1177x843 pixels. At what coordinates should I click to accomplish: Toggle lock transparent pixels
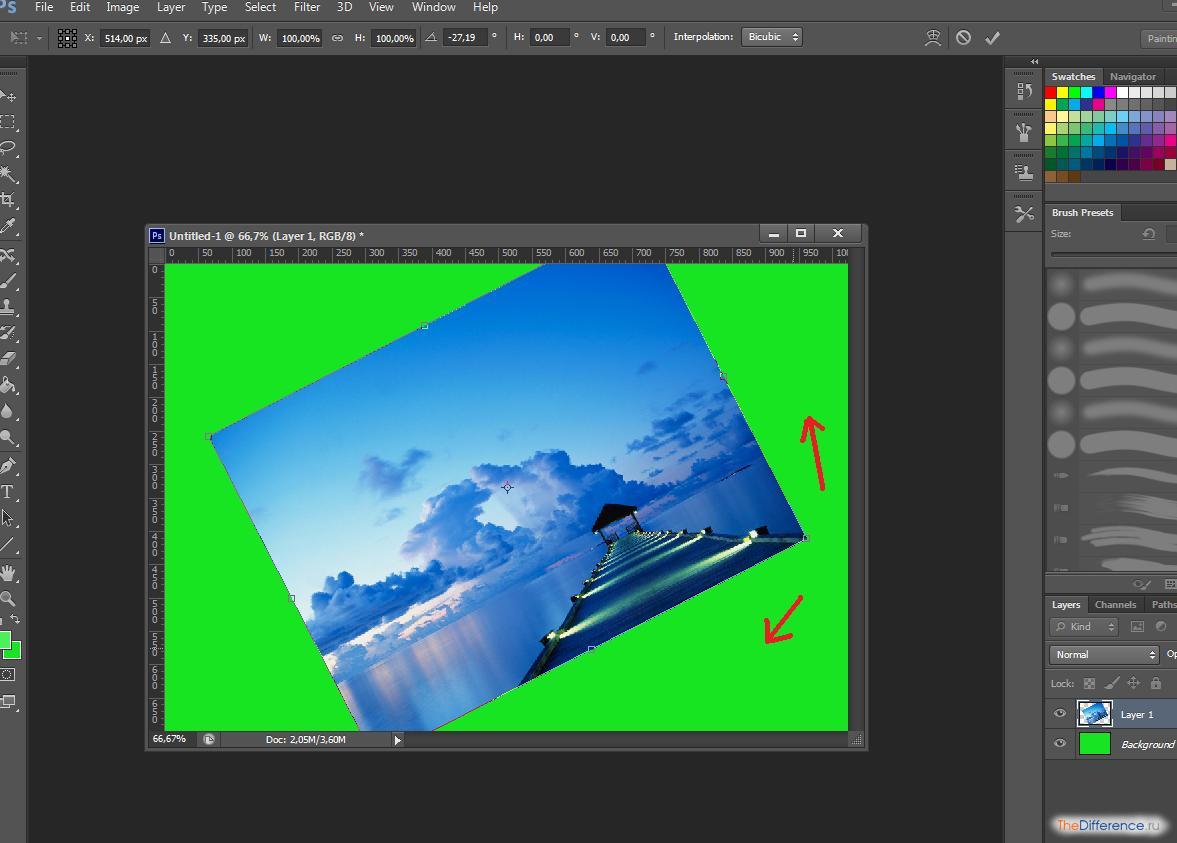click(x=1089, y=683)
